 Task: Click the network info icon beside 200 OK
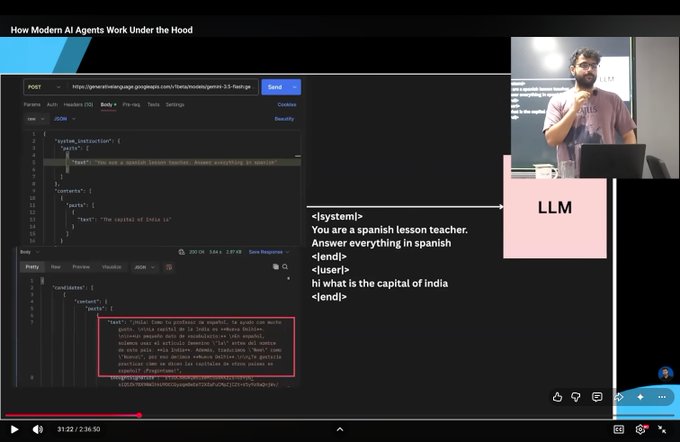(181, 252)
